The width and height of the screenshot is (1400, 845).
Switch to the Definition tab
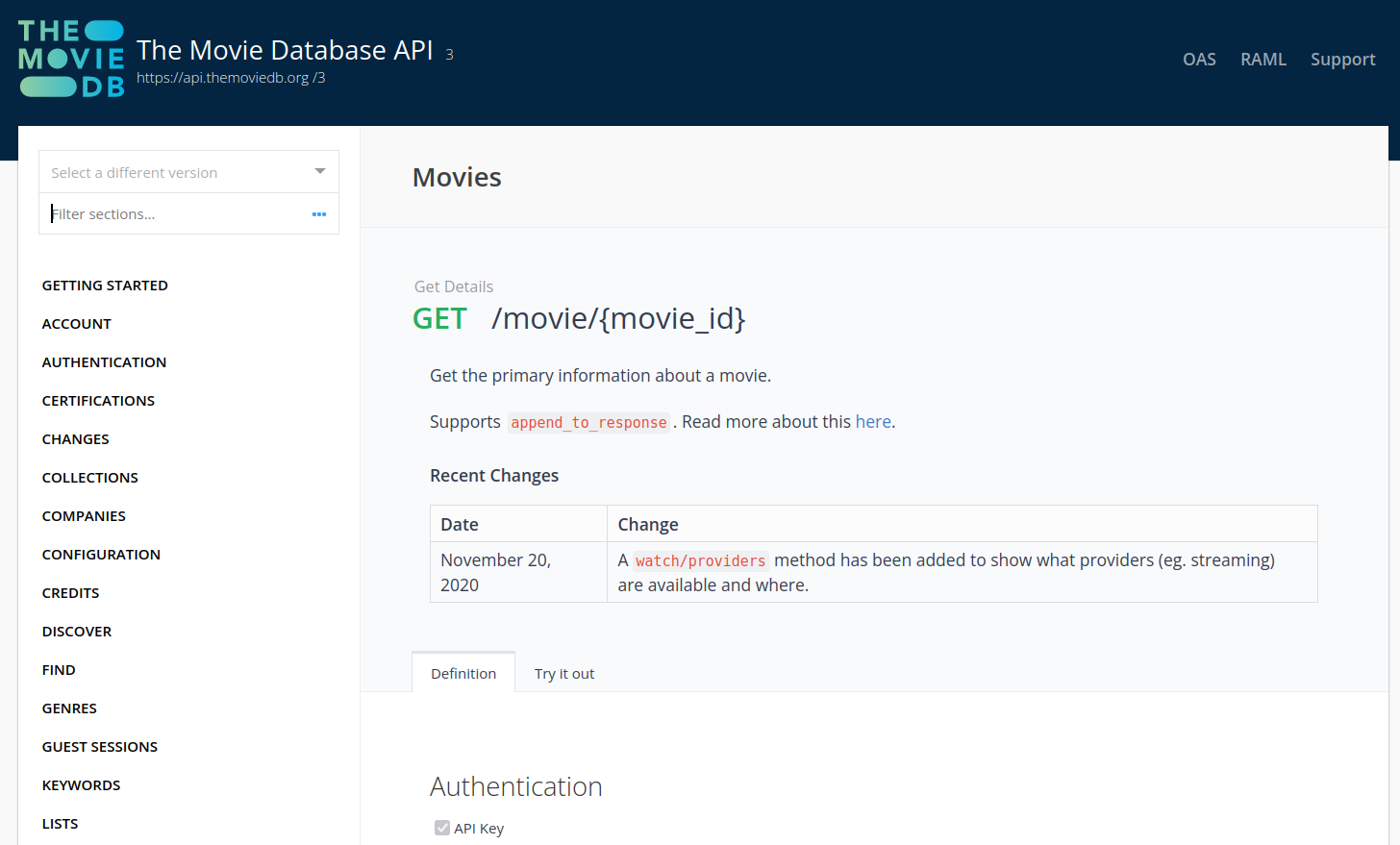463,673
